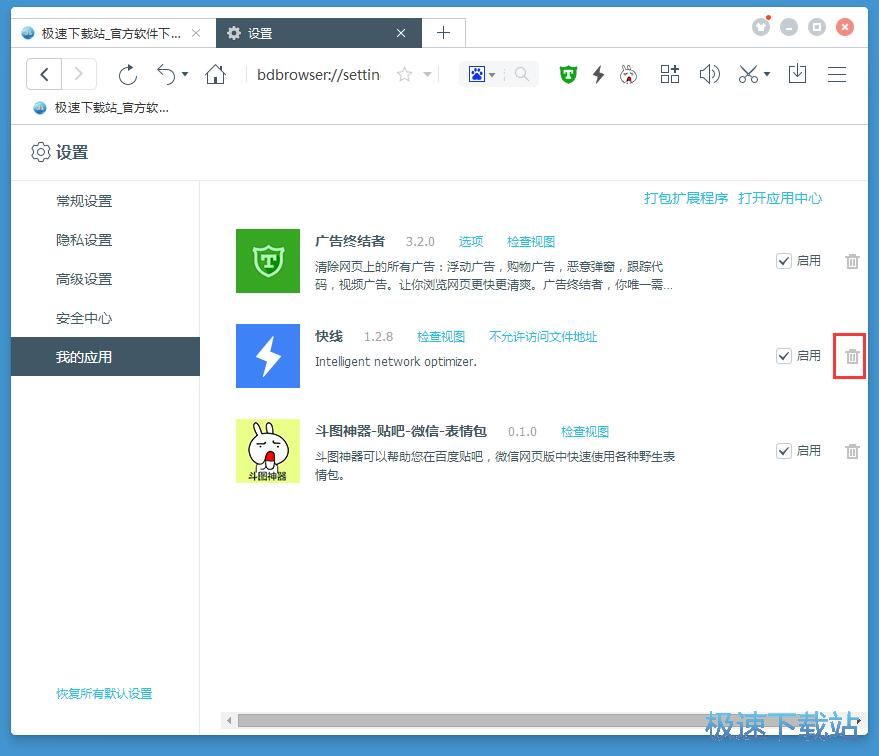Image resolution: width=879 pixels, height=756 pixels.
Task: Click the horizontal scrollbar left arrow
Action: (229, 720)
